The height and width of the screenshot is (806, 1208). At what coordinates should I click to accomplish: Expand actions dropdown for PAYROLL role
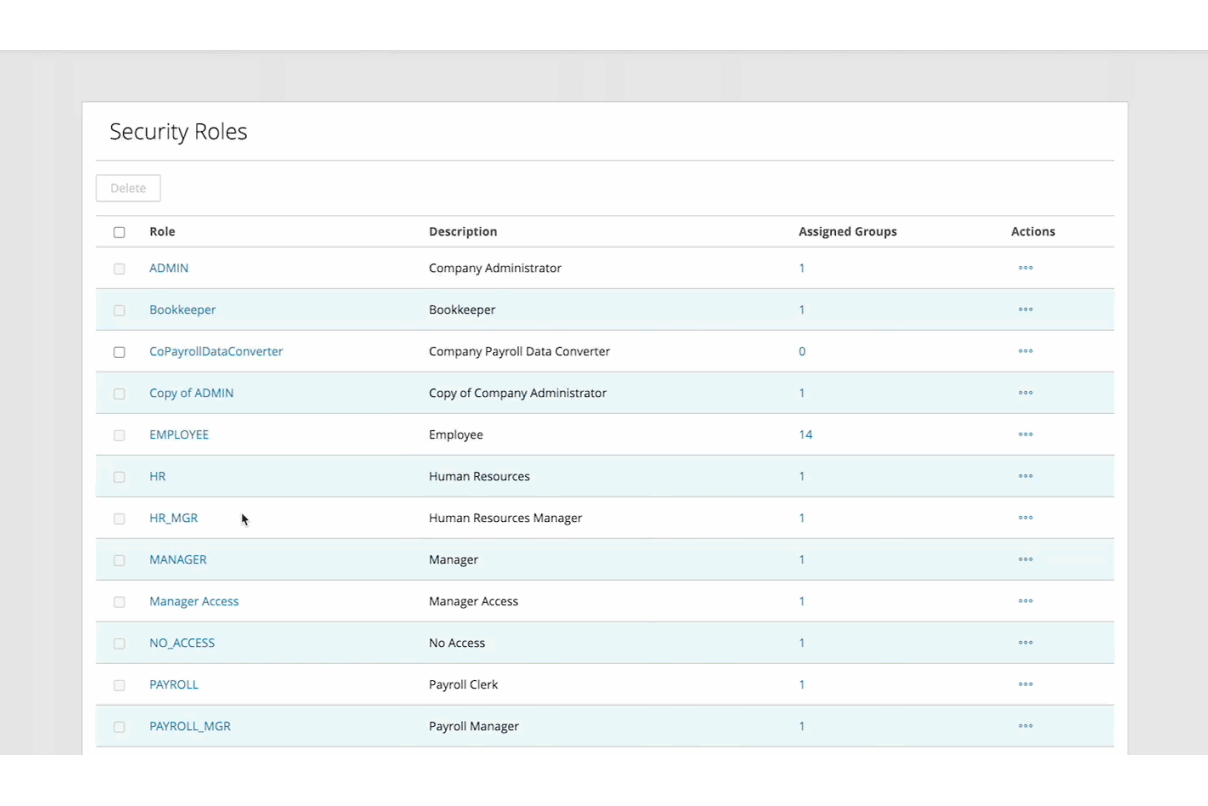(x=1025, y=685)
